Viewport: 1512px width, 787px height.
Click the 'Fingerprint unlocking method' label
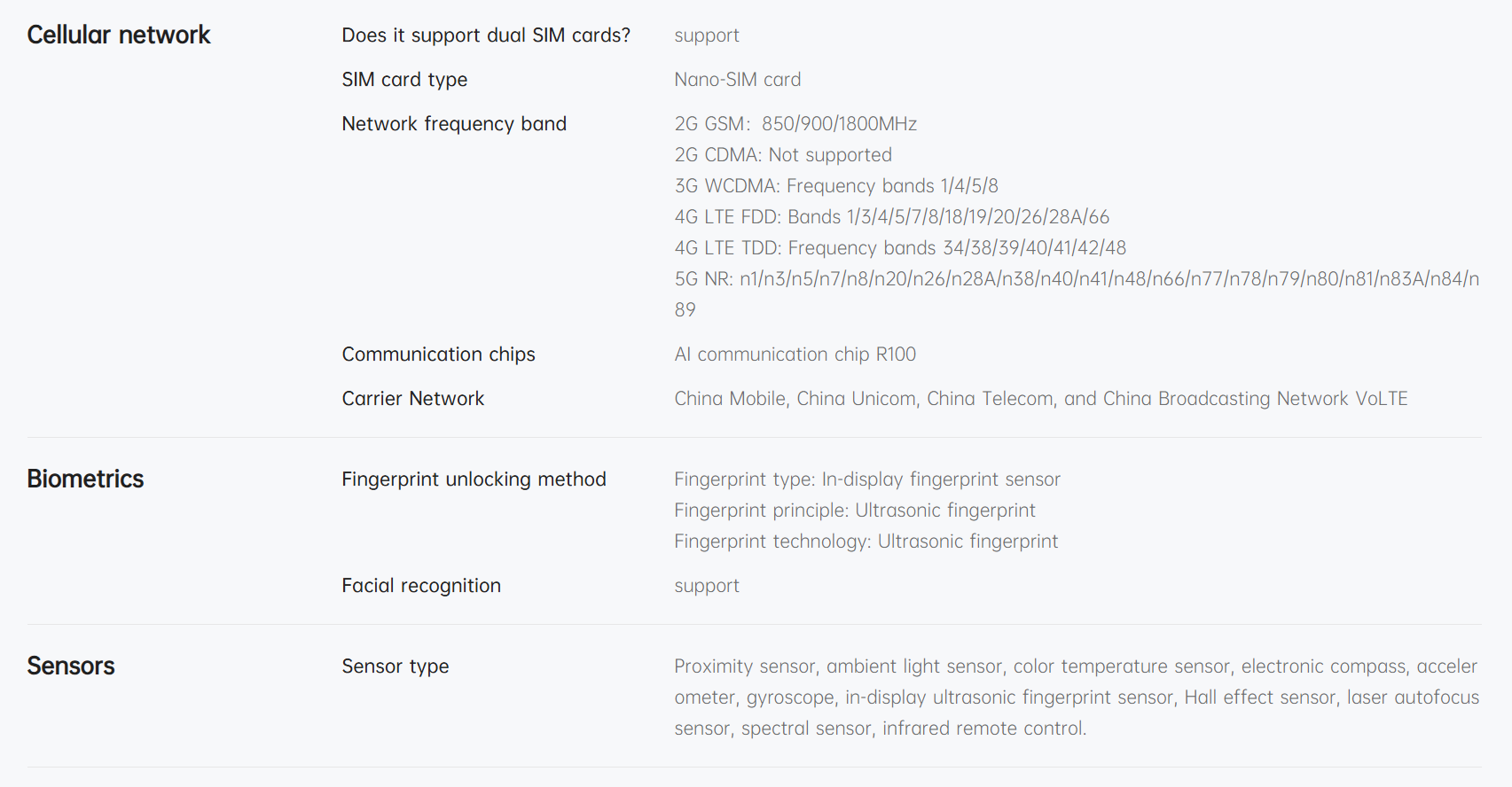coord(474,479)
